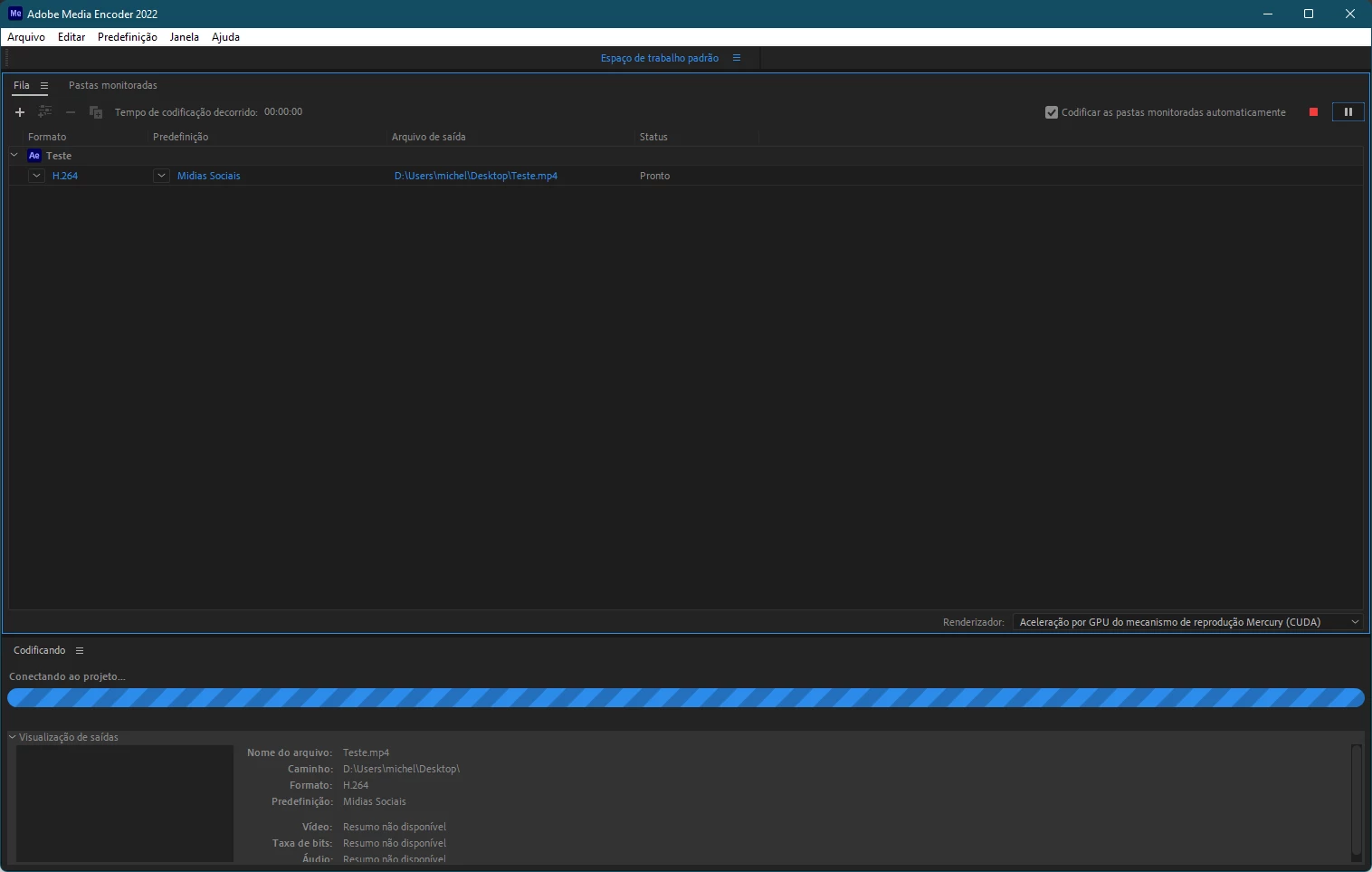Open the Editar menu
The height and width of the screenshot is (872, 1372).
click(71, 37)
